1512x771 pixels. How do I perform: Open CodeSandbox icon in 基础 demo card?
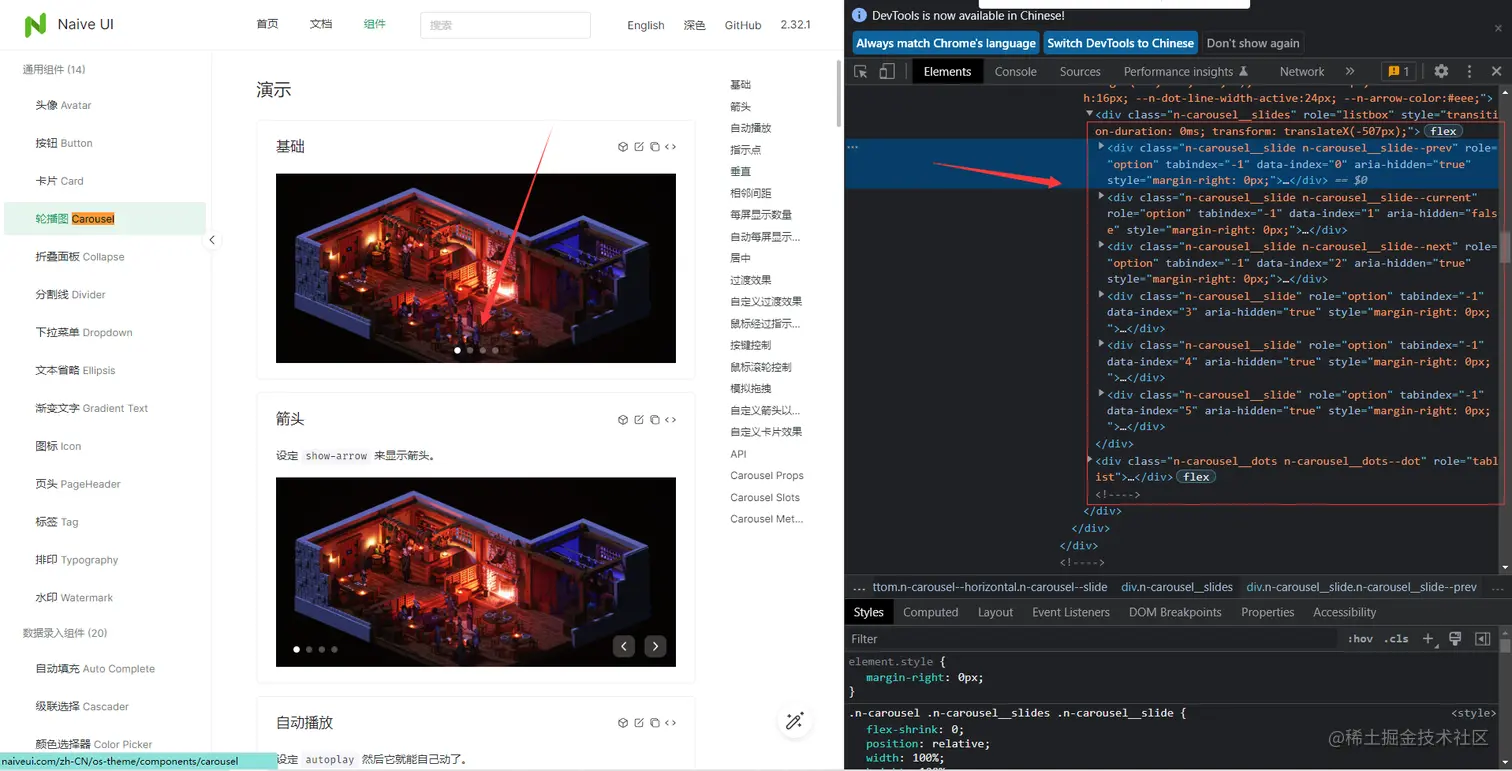coord(623,147)
